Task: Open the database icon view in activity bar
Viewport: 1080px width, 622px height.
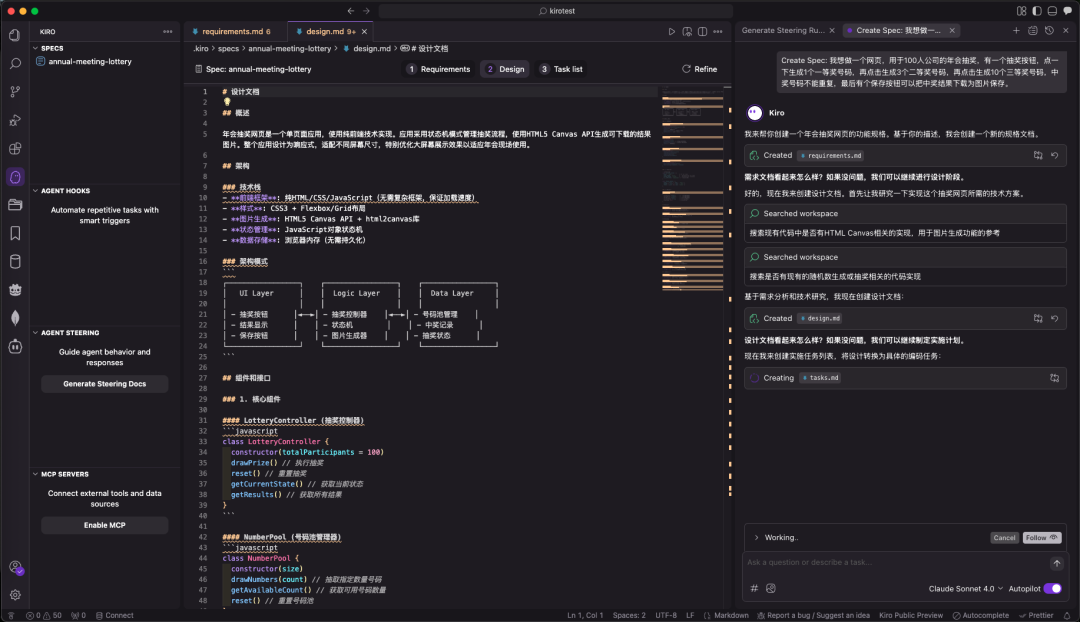Action: click(14, 261)
